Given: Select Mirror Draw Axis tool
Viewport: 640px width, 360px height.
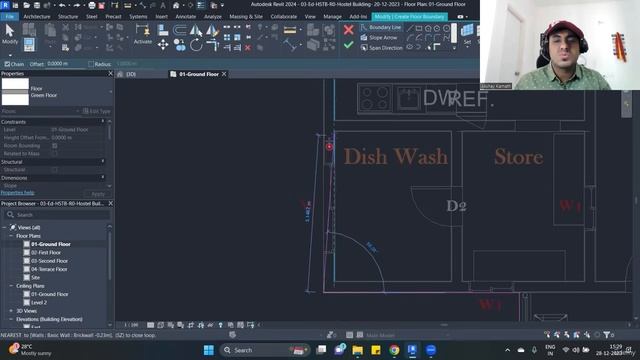Looking at the screenshot, I should (x=212, y=30).
